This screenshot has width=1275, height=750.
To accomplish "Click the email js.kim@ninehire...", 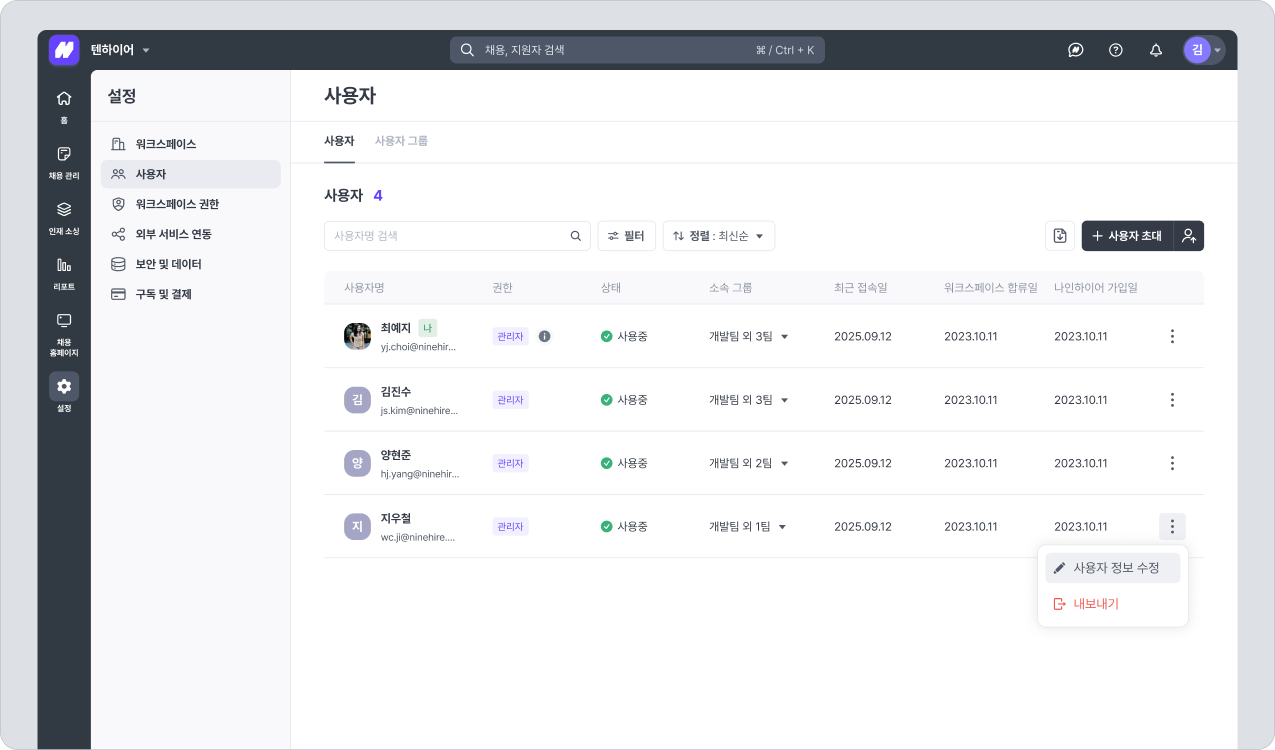I will (419, 410).
